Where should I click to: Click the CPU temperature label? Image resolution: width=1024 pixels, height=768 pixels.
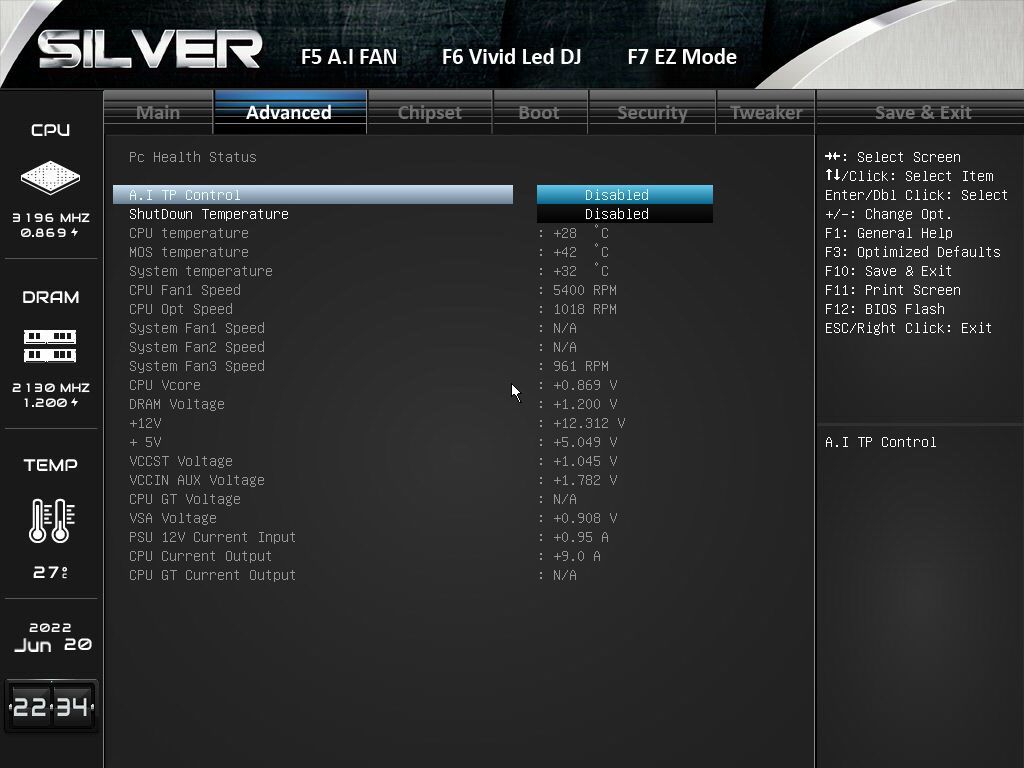coord(189,233)
